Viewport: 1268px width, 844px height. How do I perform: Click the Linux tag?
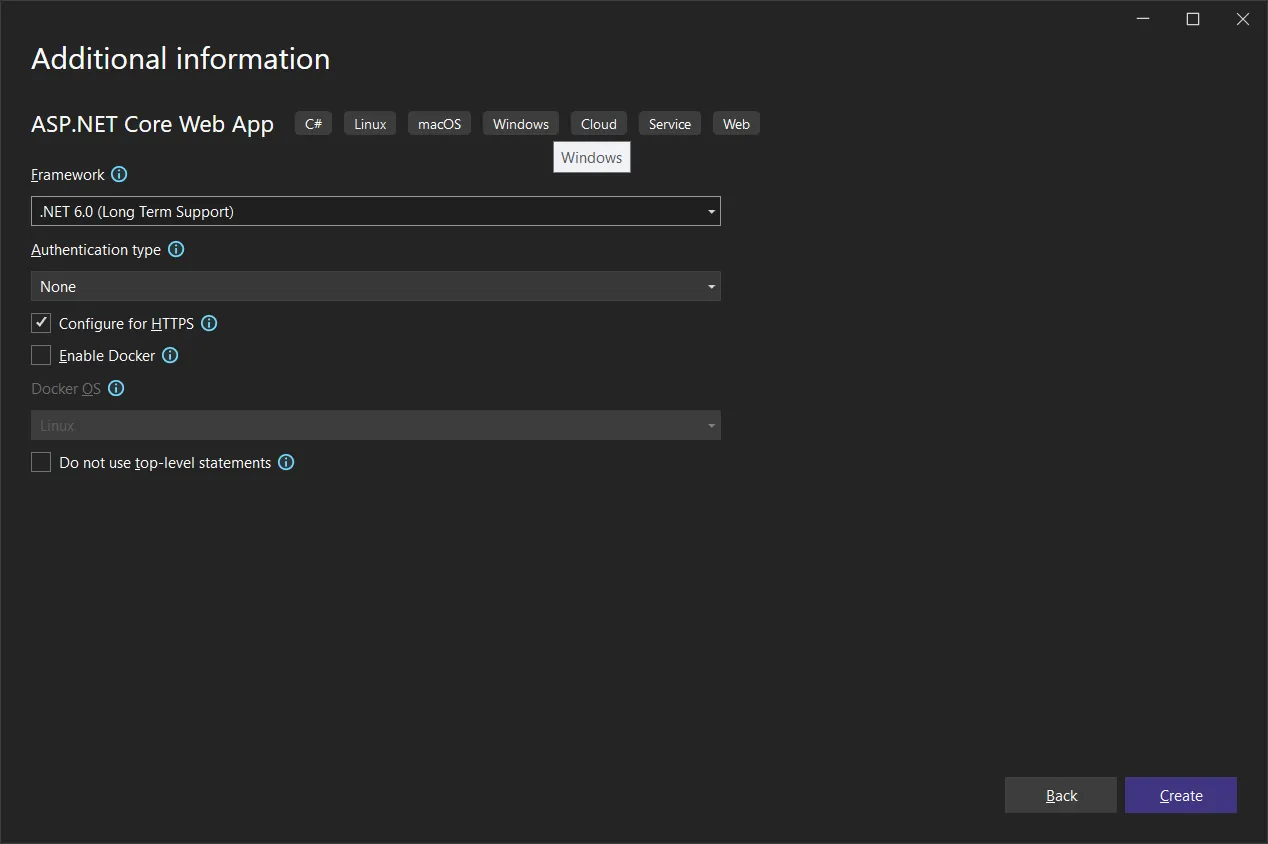pos(370,123)
